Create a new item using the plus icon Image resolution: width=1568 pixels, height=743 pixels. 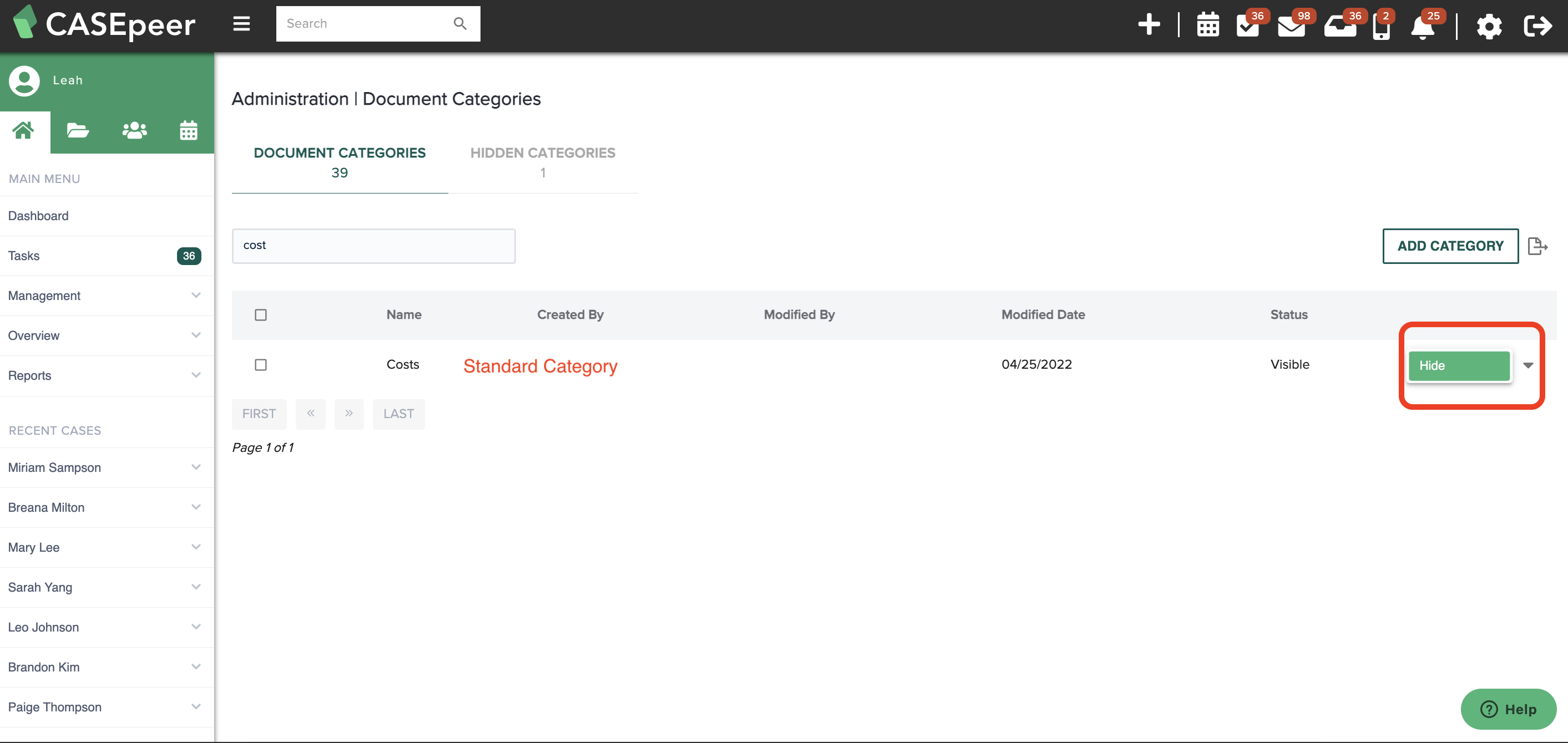tap(1150, 26)
